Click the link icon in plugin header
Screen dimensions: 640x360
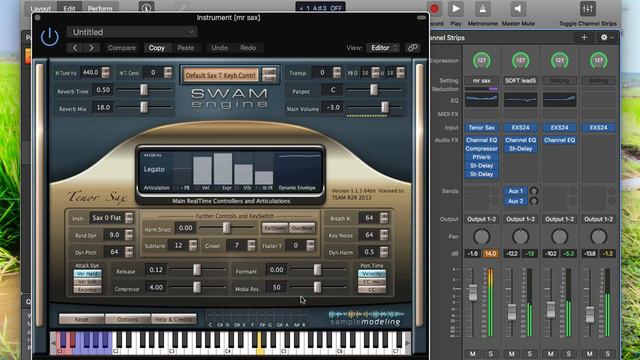pos(413,48)
